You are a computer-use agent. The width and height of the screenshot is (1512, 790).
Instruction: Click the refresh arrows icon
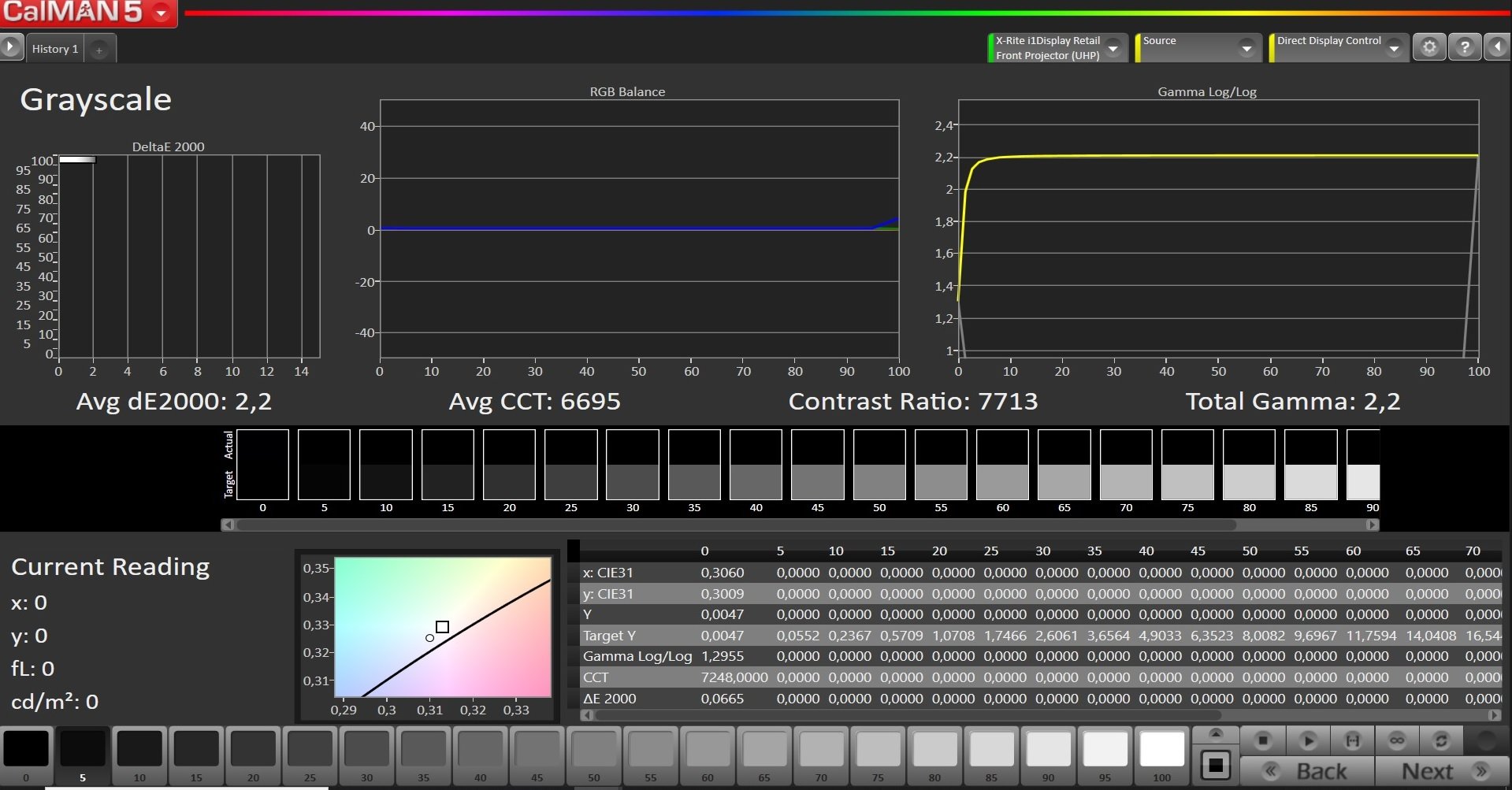pos(1441,740)
